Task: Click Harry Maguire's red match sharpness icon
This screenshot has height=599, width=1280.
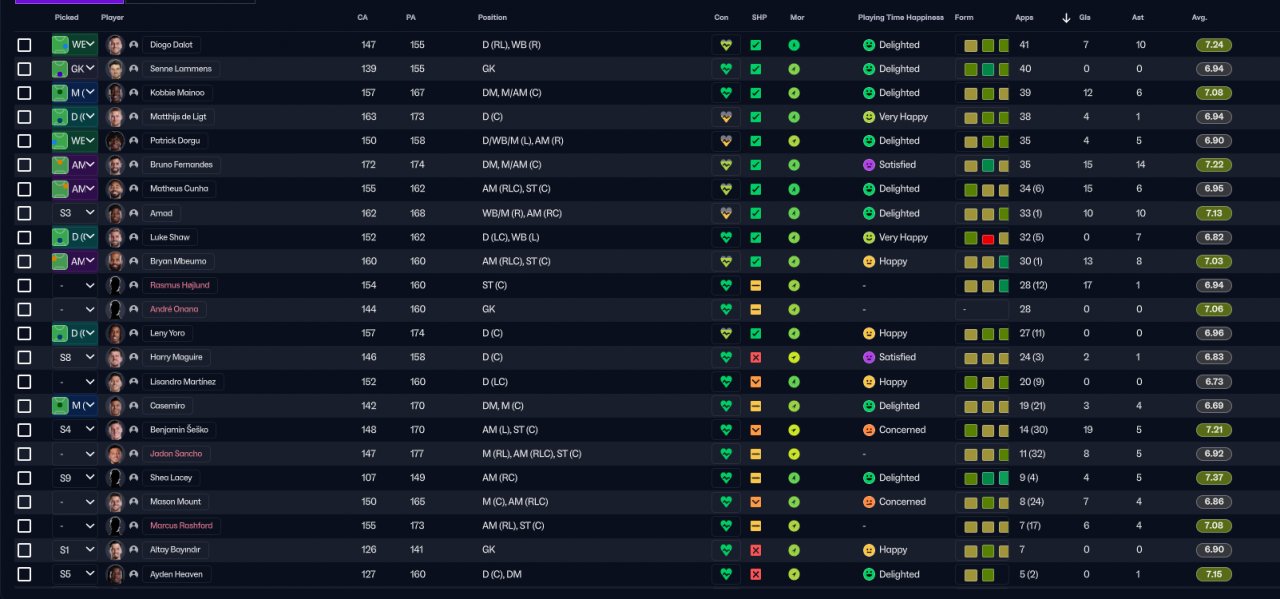Action: (756, 357)
